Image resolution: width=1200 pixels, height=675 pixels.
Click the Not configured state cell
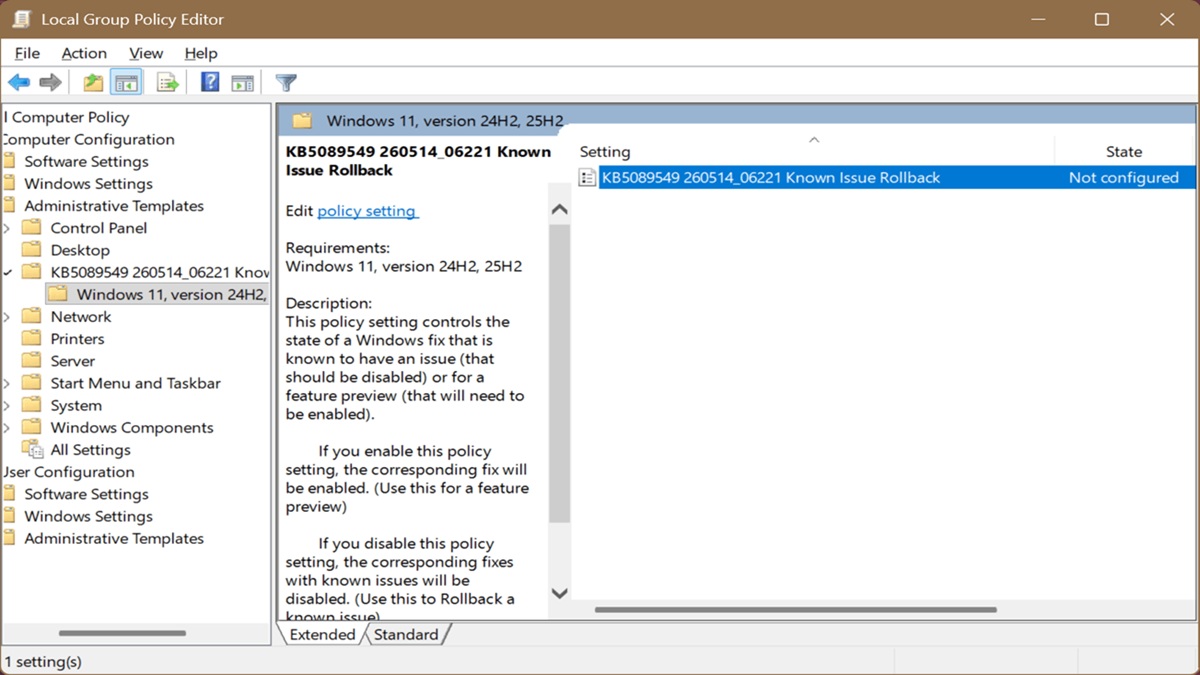[1124, 178]
